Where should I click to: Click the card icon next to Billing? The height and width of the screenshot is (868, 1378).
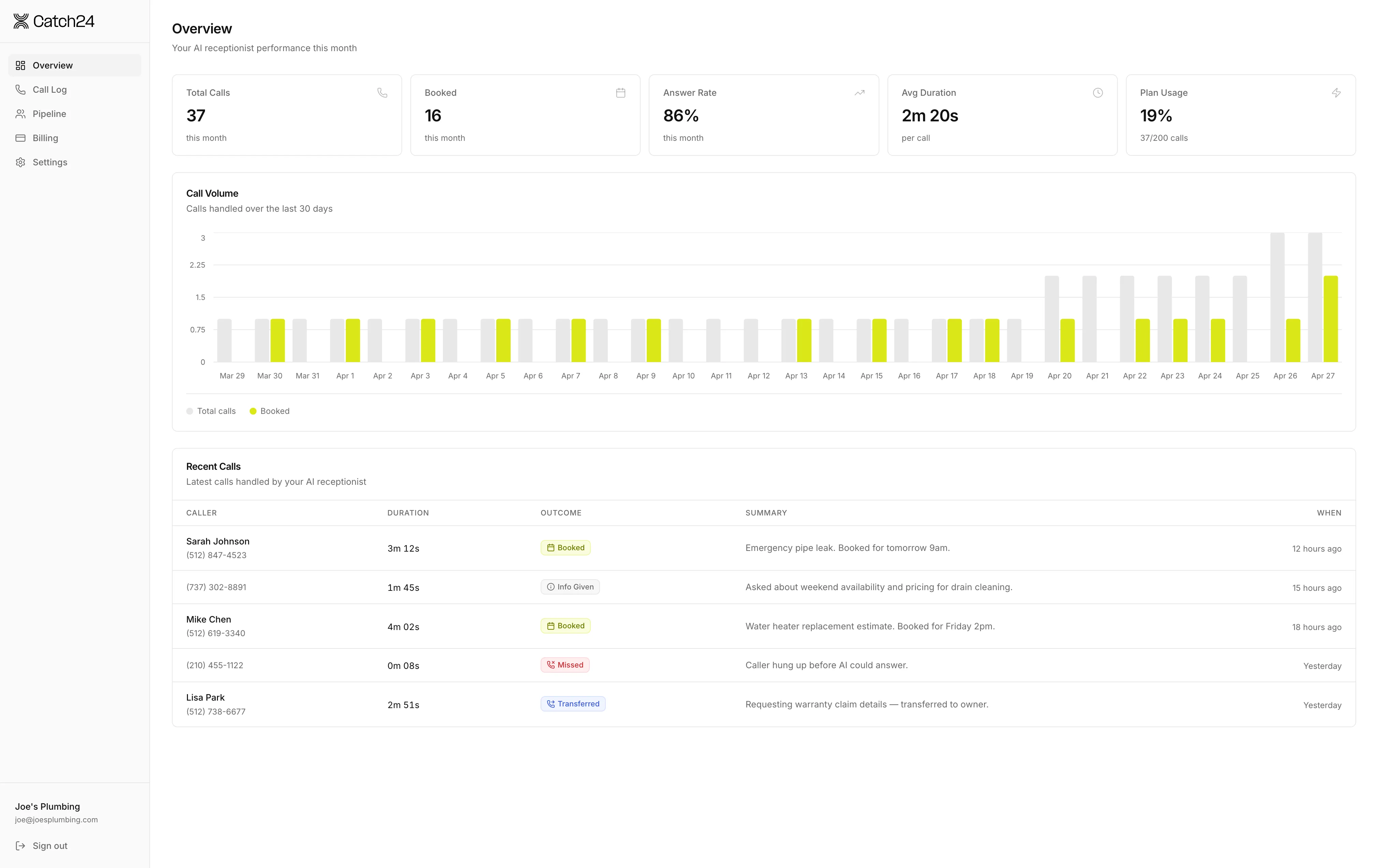point(20,138)
